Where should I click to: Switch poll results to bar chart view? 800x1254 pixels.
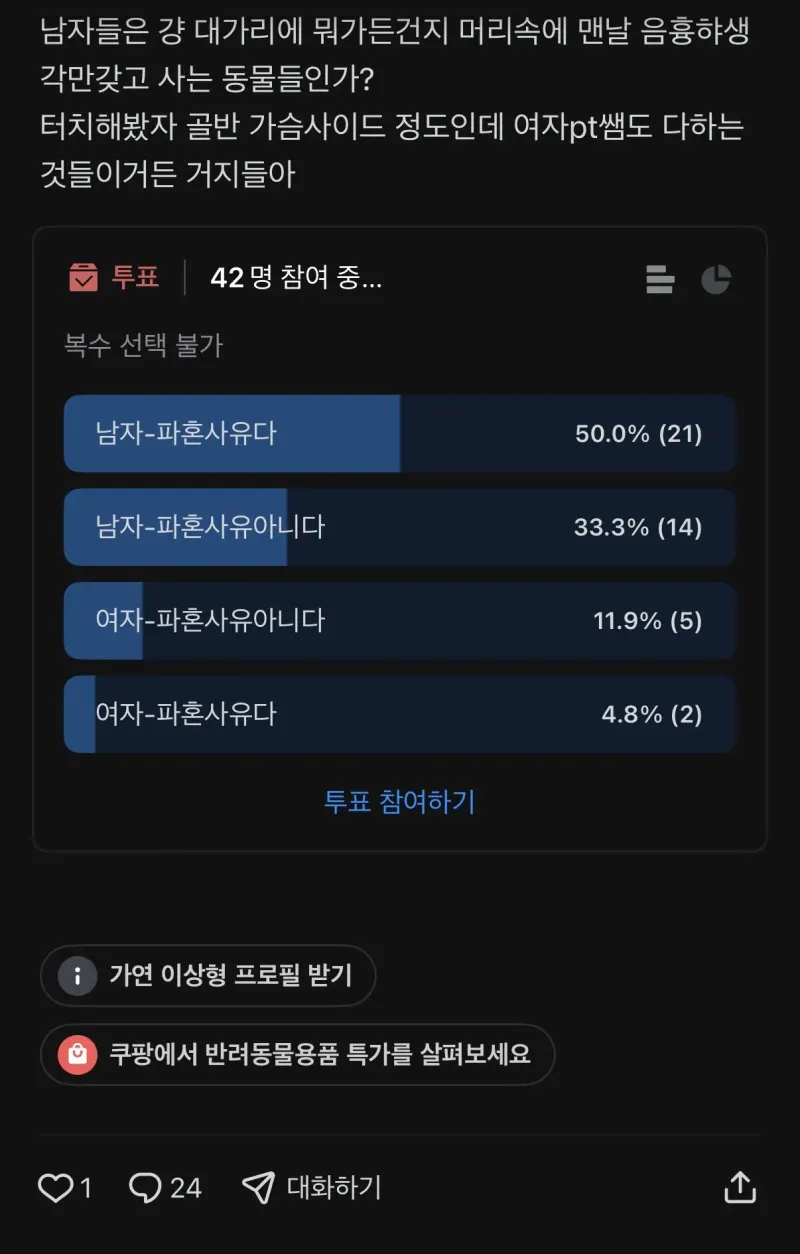660,280
